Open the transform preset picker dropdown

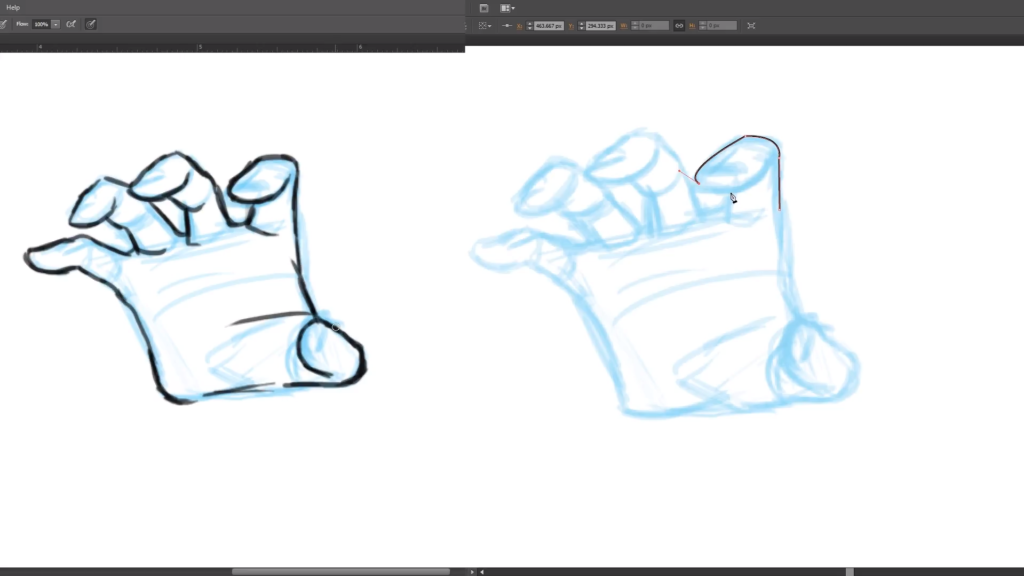[x=489, y=25]
